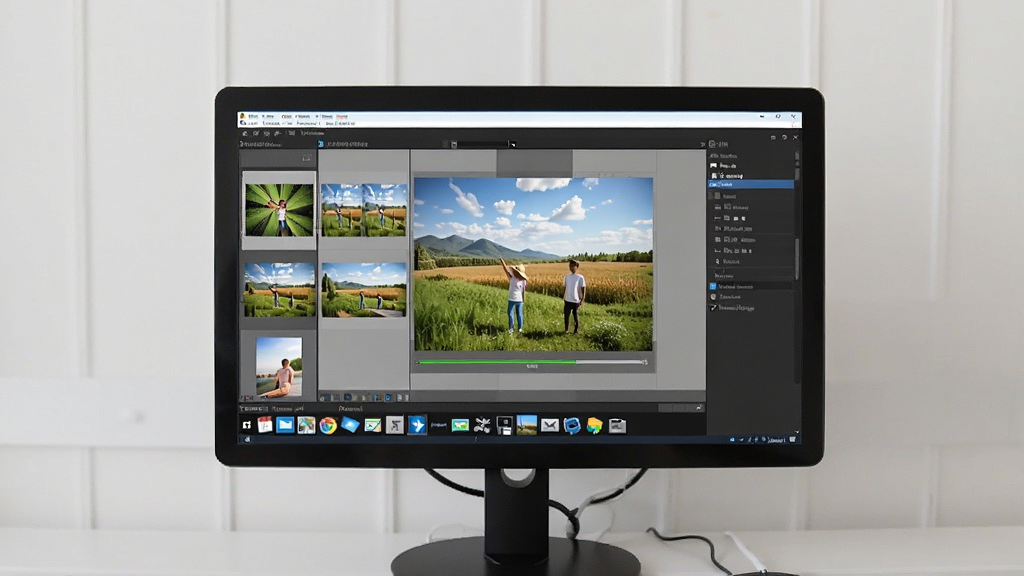Toggle the blue checkbox in the right panel
This screenshot has height=576, width=1024.
713,287
